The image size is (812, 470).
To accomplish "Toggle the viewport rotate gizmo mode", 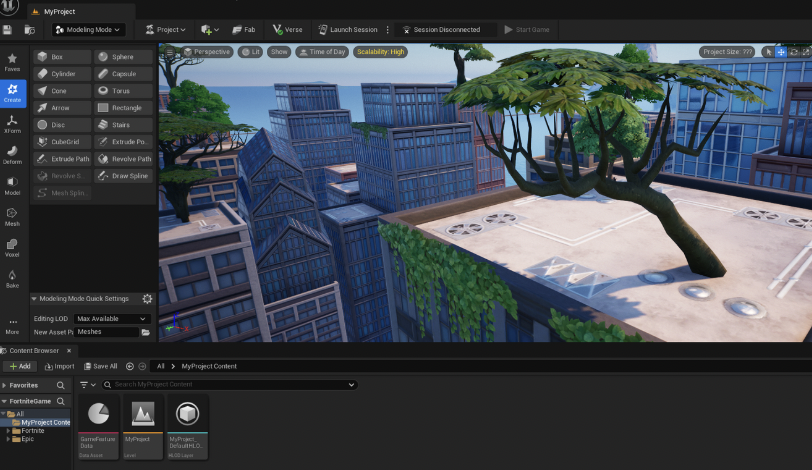I will tap(793, 52).
